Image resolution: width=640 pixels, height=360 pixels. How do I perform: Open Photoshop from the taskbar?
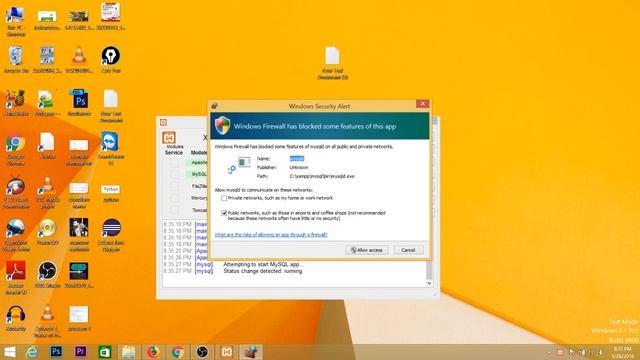(x=56, y=352)
